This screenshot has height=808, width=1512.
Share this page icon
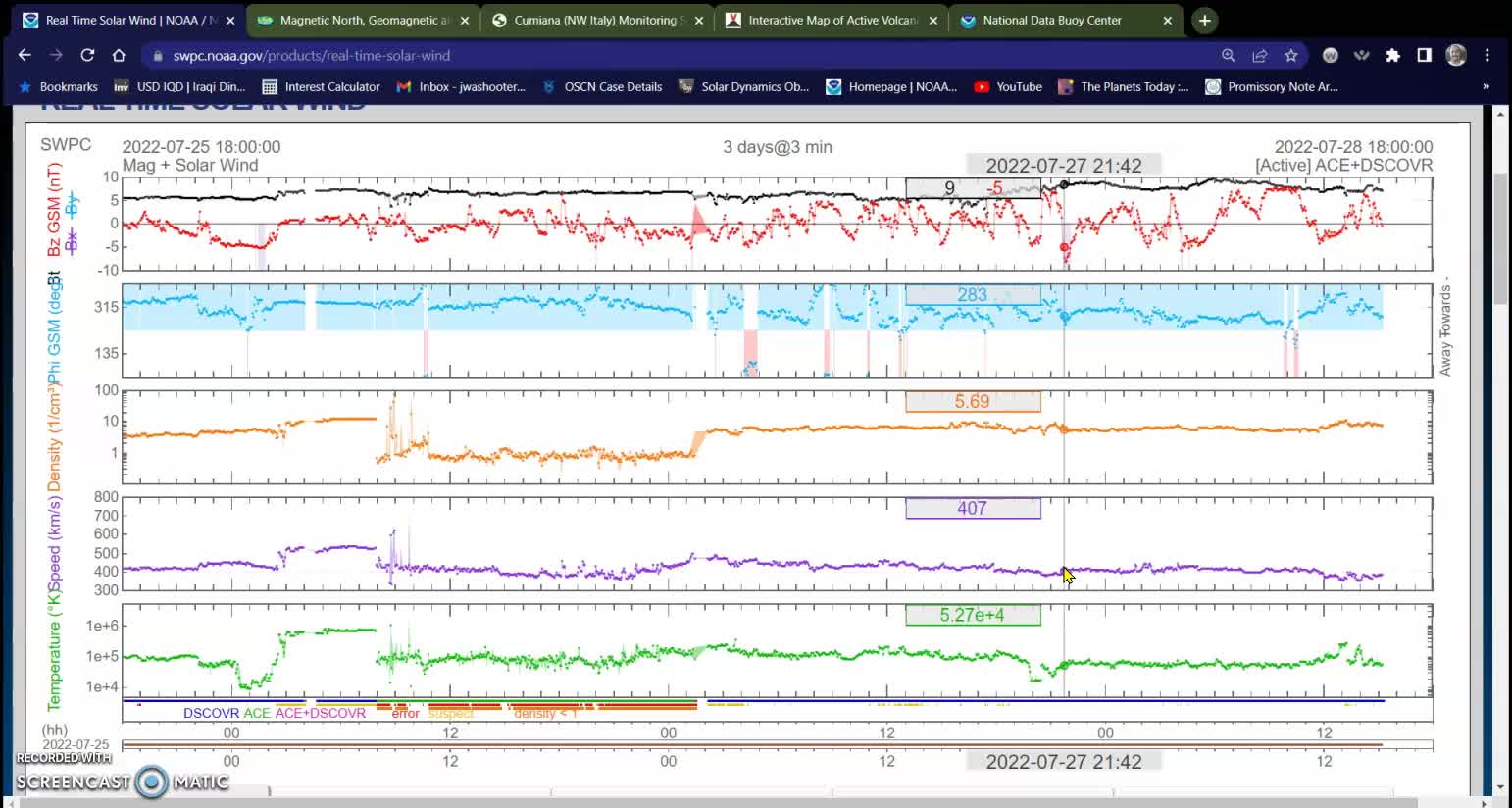pos(1260,56)
